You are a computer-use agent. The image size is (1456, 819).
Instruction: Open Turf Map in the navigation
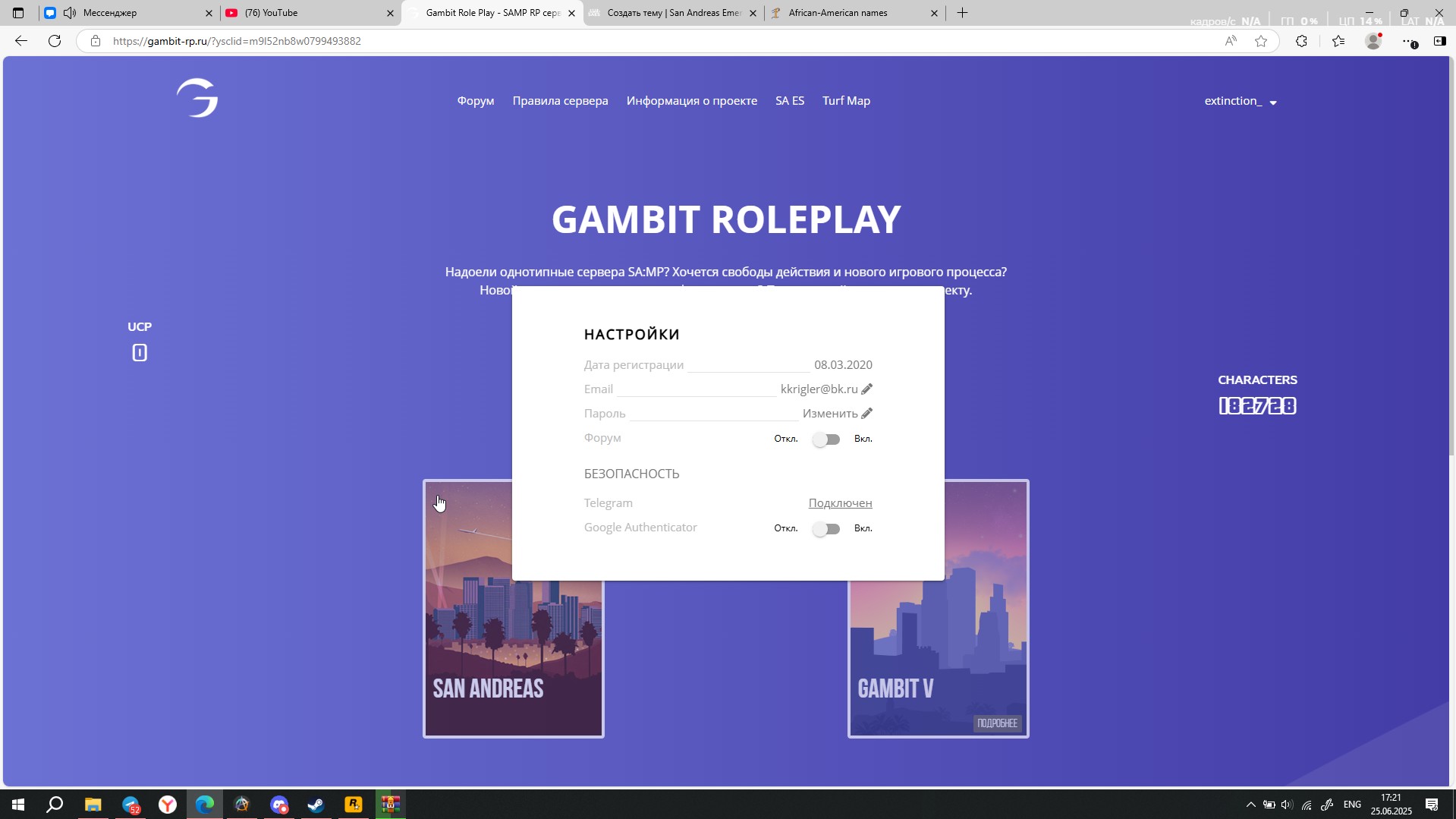coord(846,101)
